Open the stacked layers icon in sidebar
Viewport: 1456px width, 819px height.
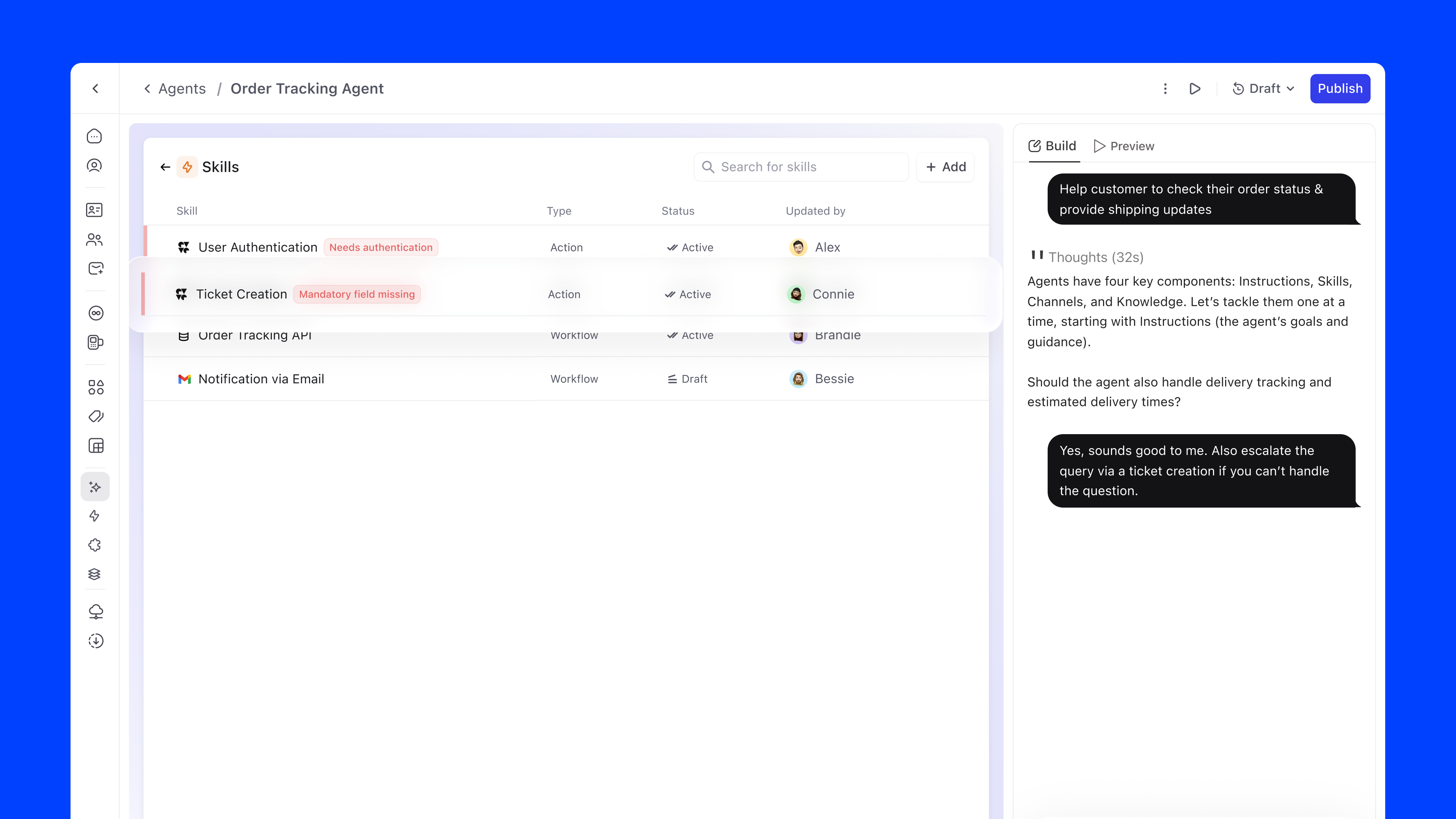point(94,574)
